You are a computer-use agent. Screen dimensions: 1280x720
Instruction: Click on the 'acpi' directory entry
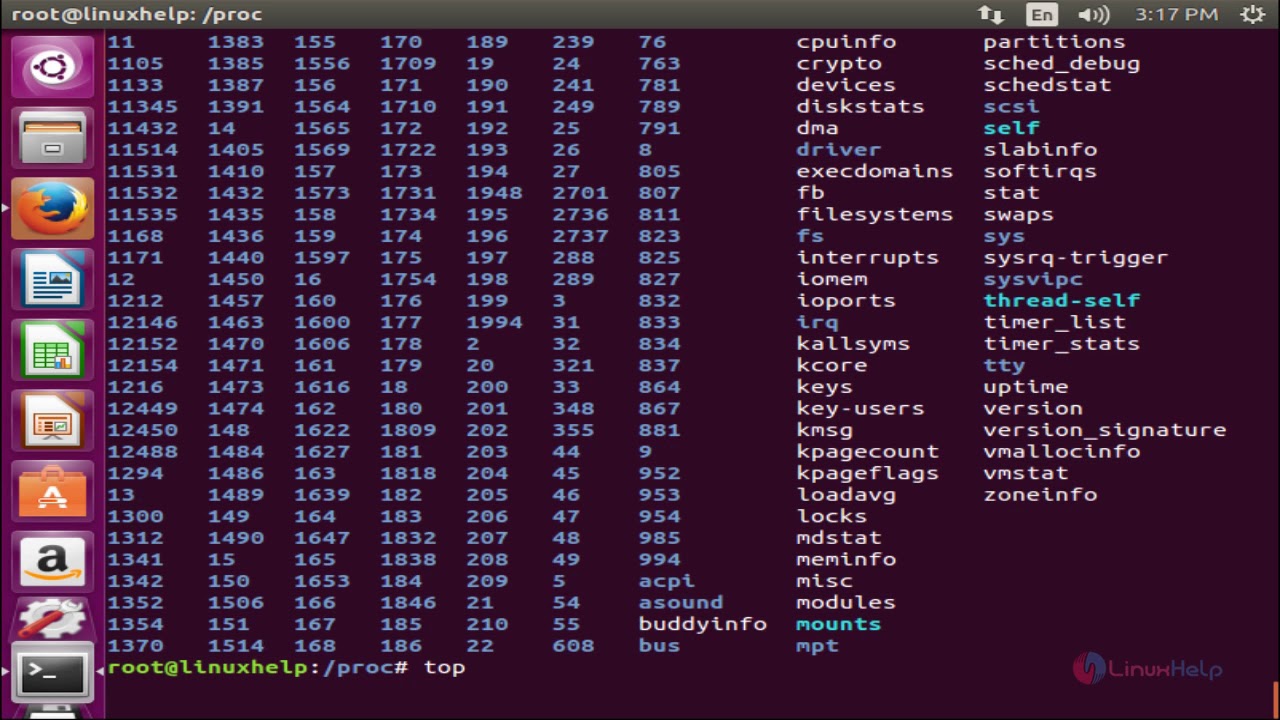[666, 581]
